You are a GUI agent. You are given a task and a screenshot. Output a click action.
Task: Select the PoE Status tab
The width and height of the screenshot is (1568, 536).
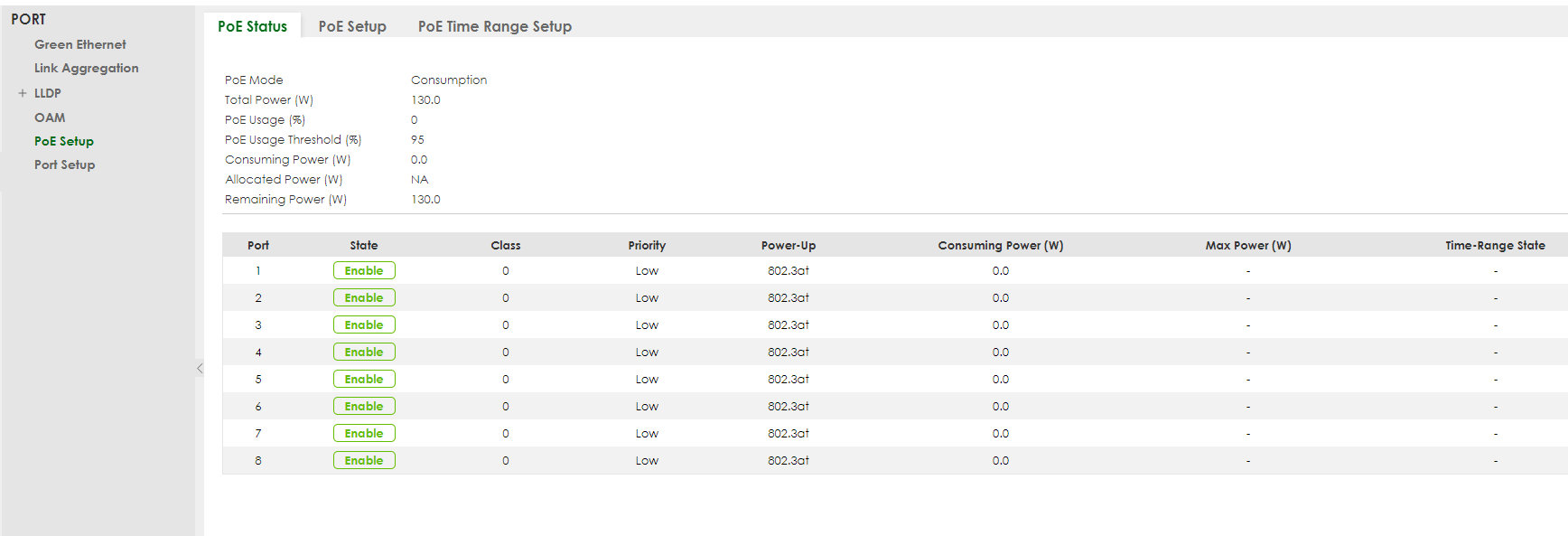point(252,26)
